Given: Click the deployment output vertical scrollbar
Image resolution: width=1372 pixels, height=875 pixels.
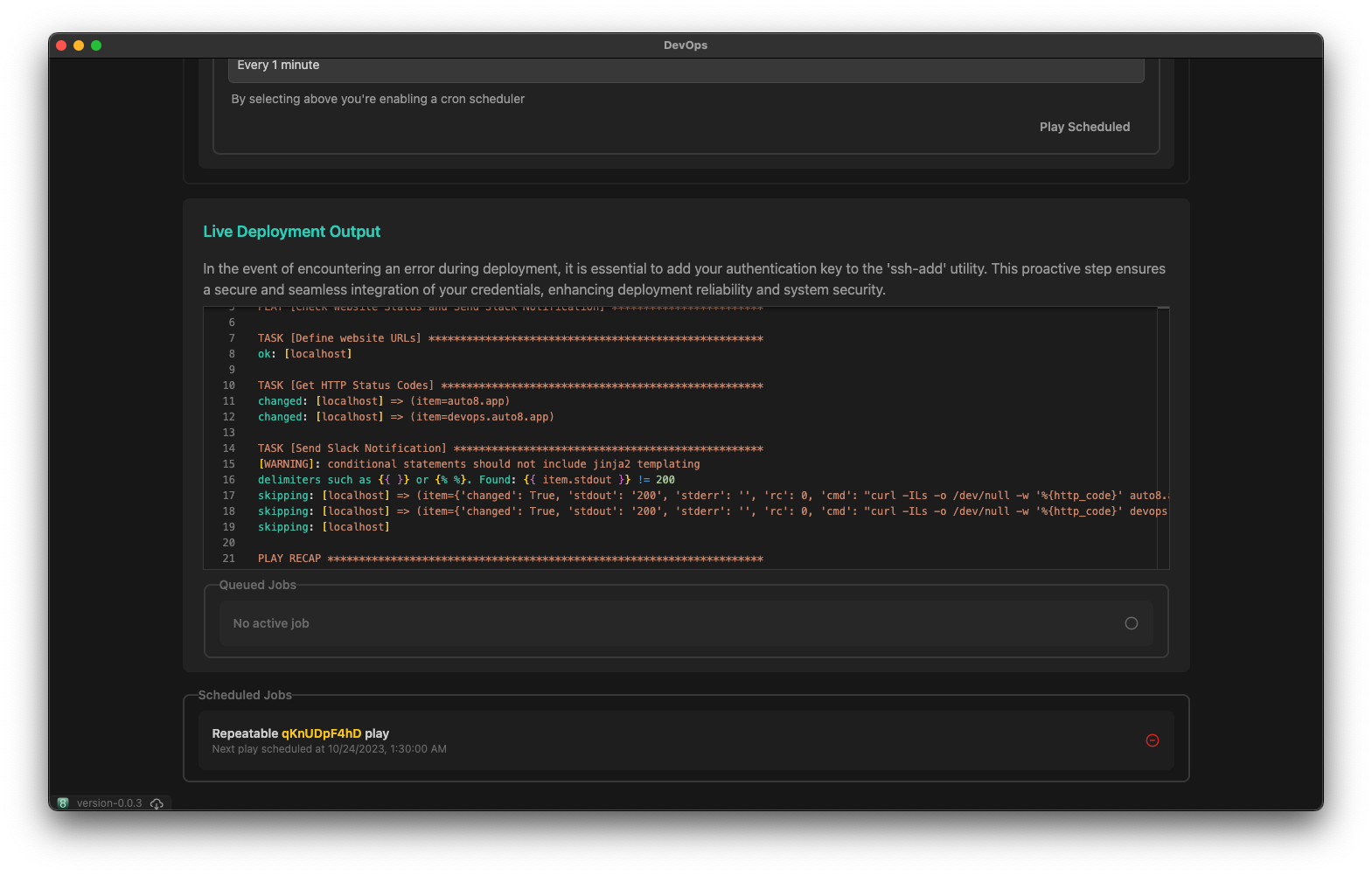Looking at the screenshot, I should [x=1163, y=437].
